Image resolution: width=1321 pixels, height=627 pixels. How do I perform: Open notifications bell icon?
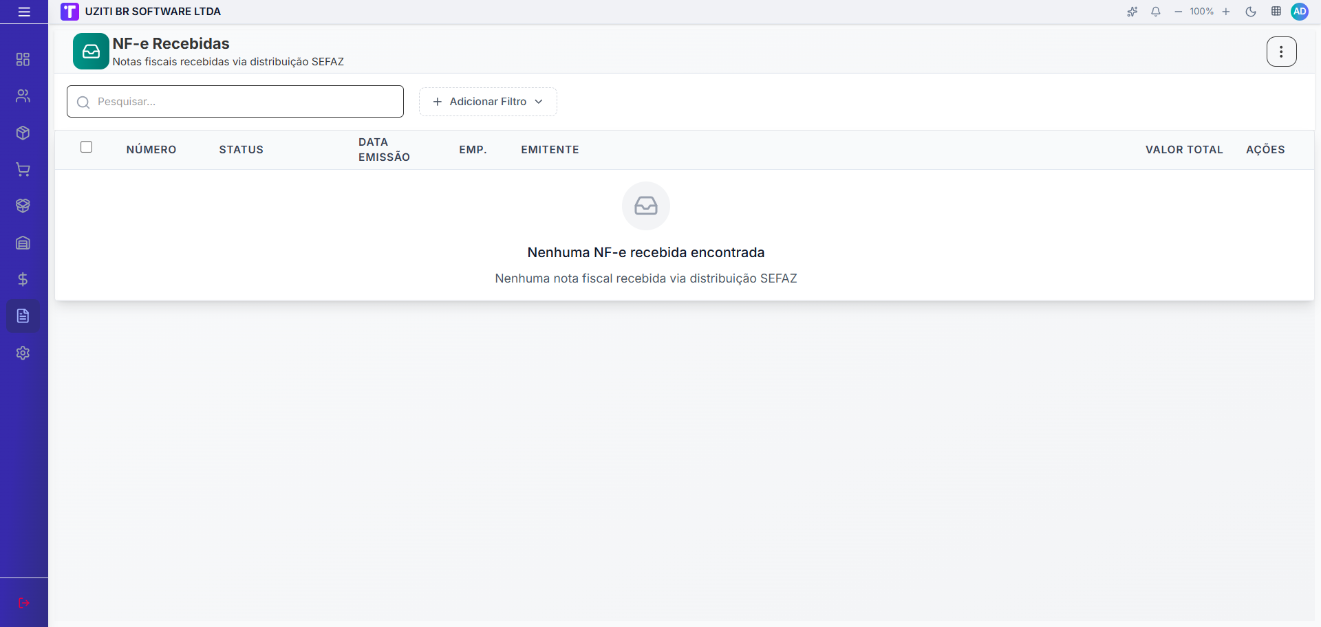[x=1155, y=11]
